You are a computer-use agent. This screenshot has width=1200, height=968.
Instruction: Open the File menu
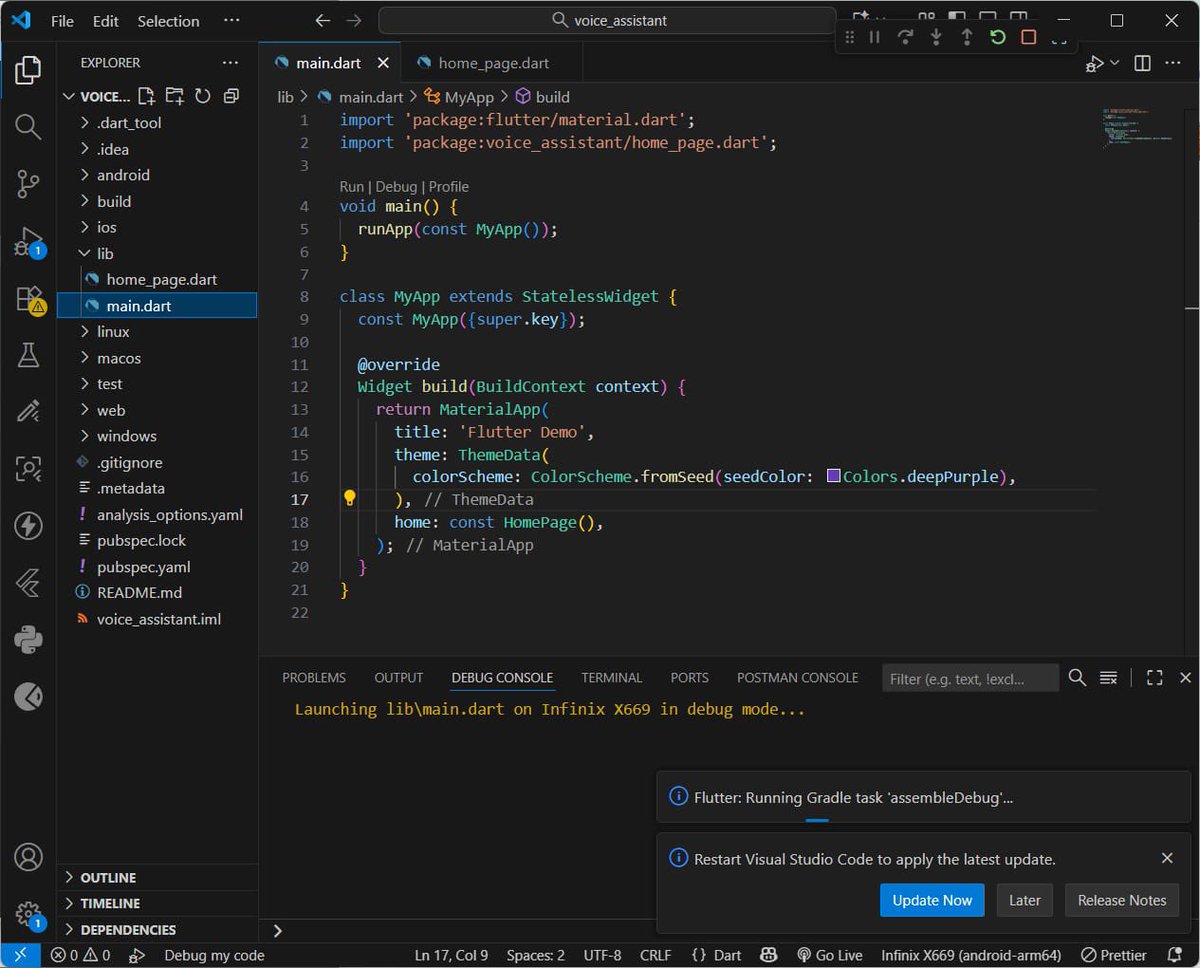point(62,21)
